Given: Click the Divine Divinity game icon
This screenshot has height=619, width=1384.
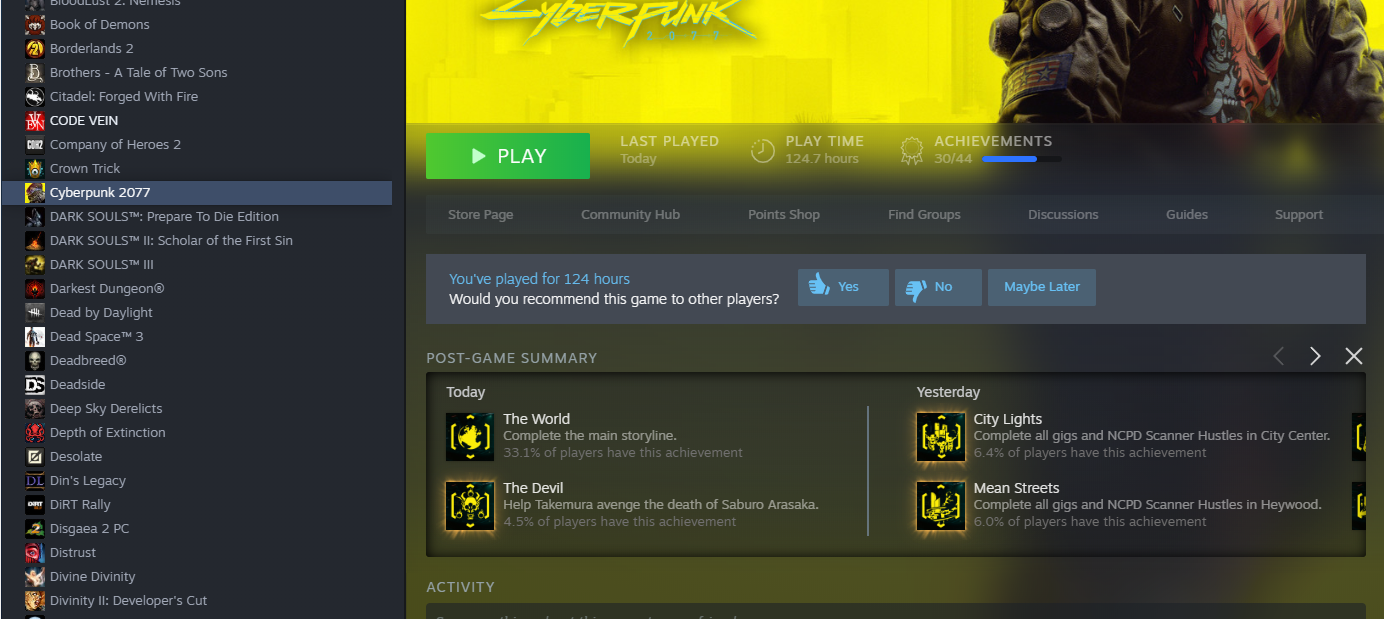Looking at the screenshot, I should pyautogui.click(x=35, y=576).
